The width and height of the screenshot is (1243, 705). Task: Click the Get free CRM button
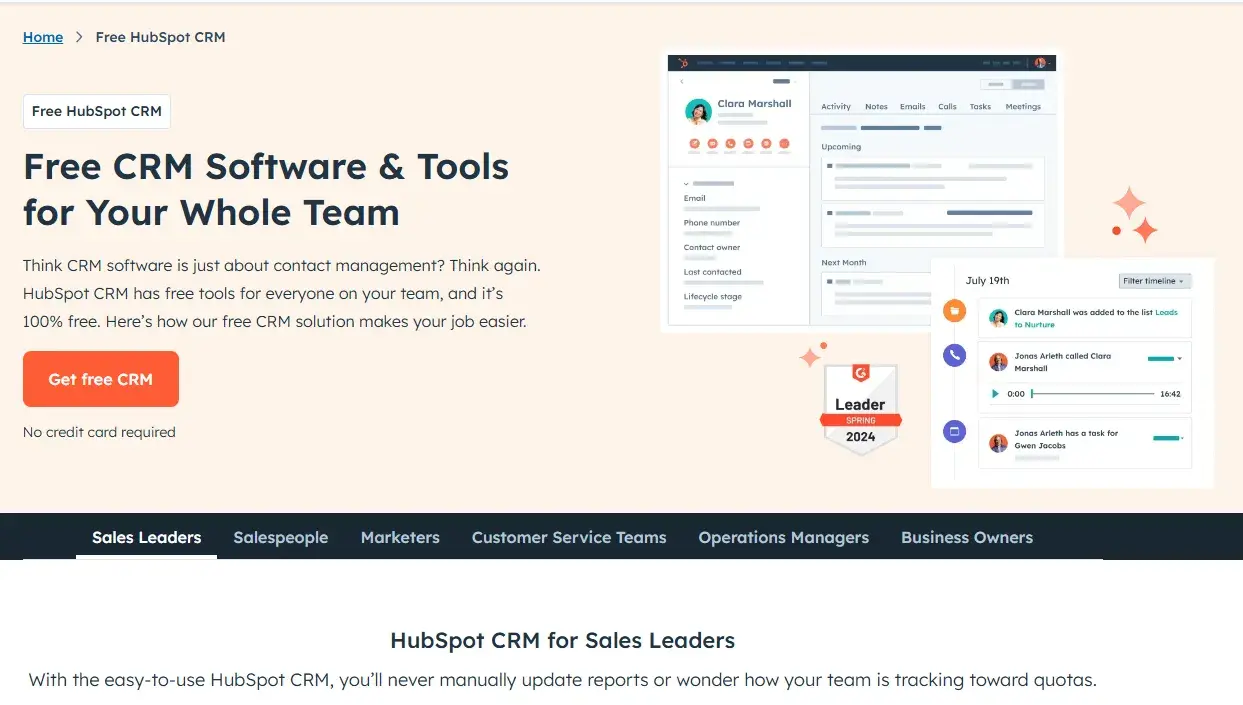tap(101, 379)
